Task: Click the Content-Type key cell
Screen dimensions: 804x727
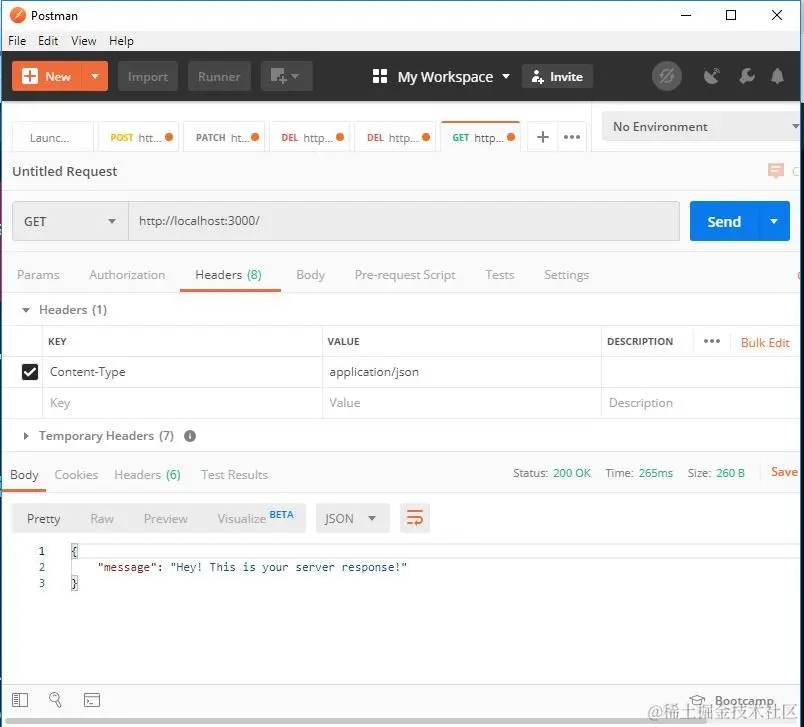Action: pyautogui.click(x=182, y=372)
